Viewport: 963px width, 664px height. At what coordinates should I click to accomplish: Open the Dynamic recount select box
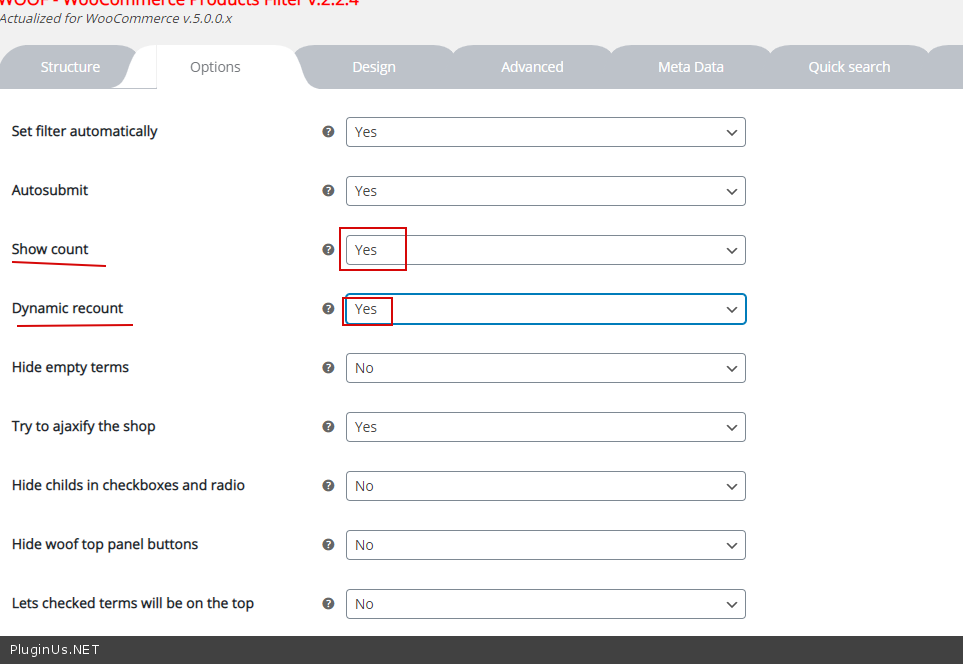pyautogui.click(x=545, y=309)
